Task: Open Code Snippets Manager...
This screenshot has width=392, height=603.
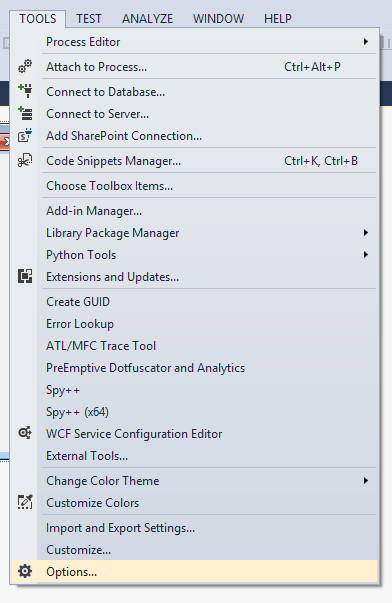Action: click(x=194, y=160)
